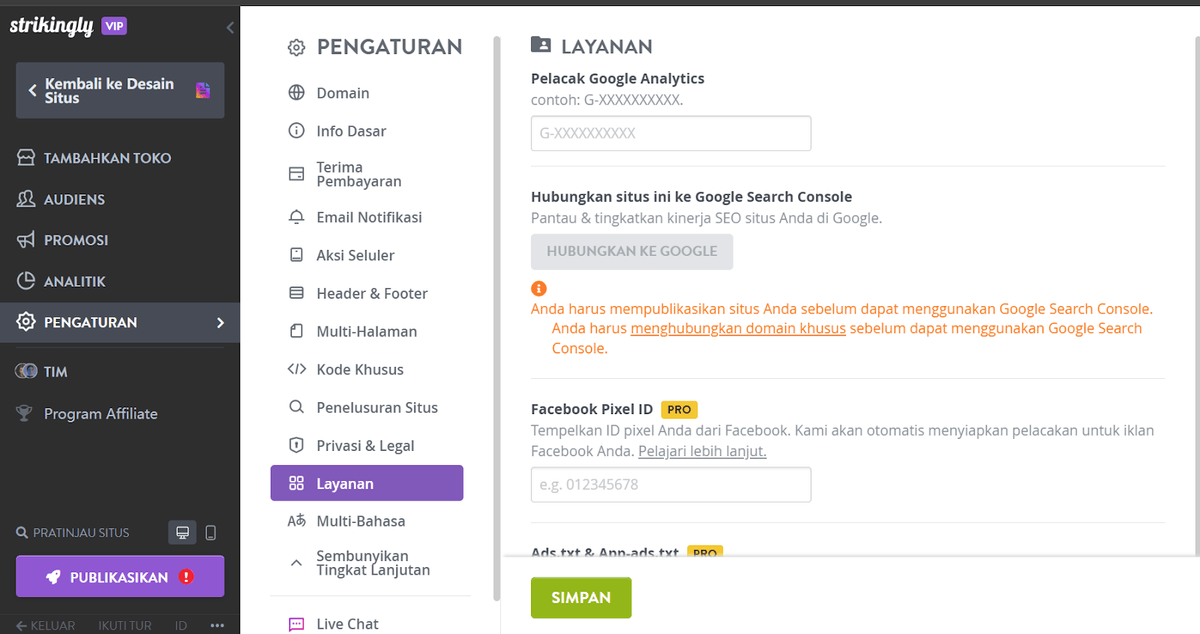1200x634 pixels.
Task: Switch to mobile preview mode
Action: pyautogui.click(x=210, y=533)
